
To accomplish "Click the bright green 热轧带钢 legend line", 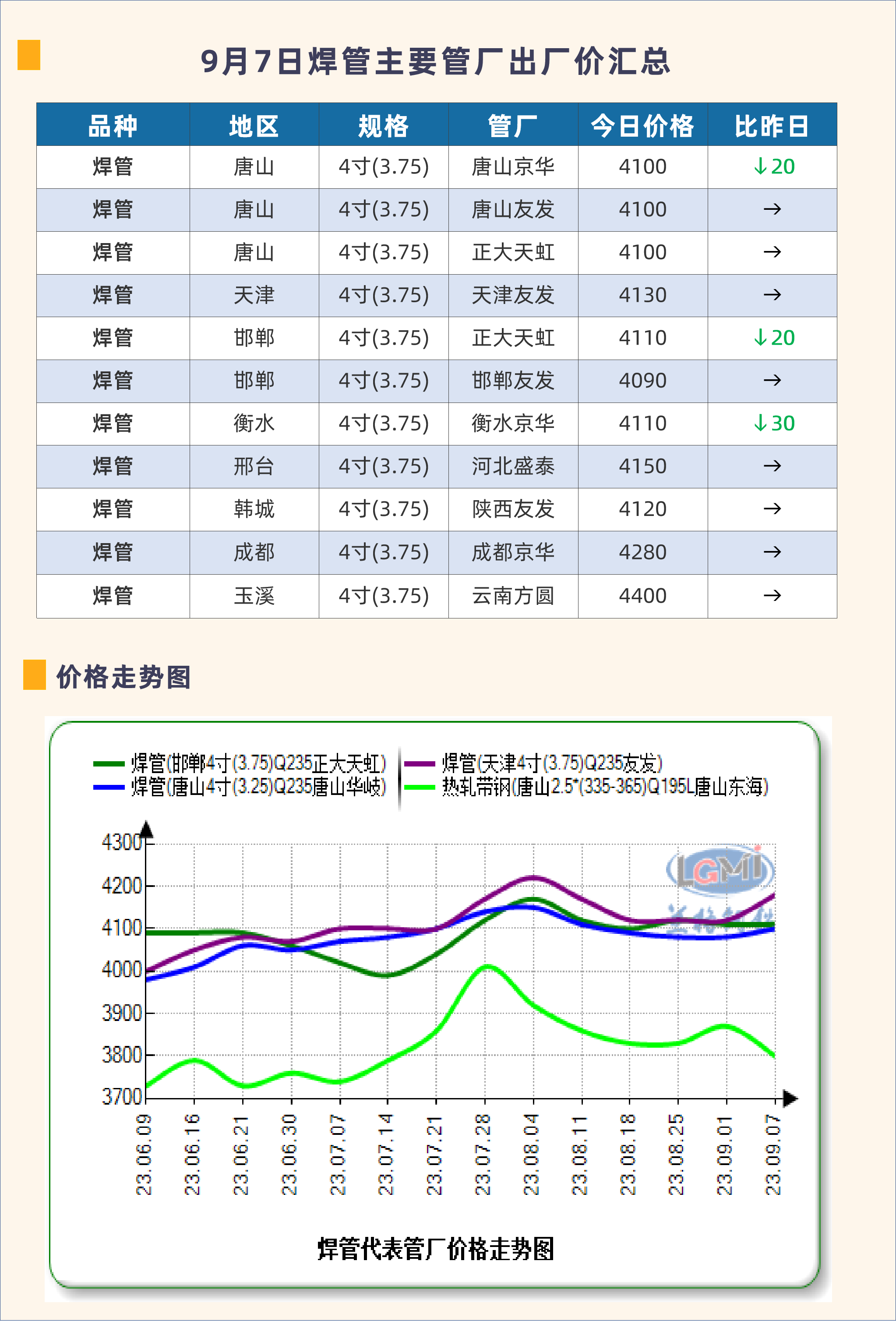I will pos(419,787).
